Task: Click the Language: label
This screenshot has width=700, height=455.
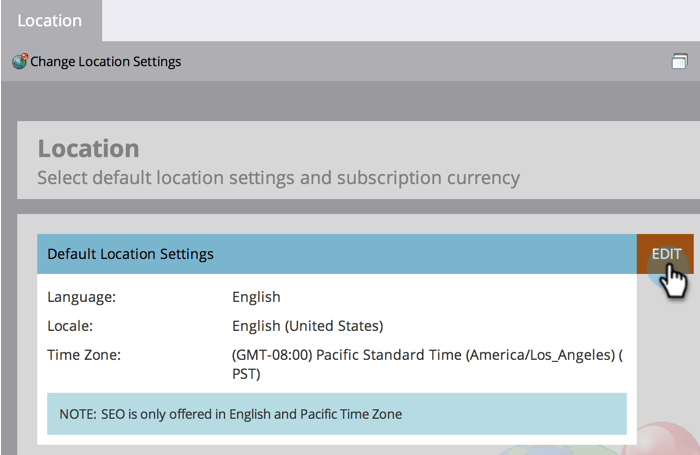Action: tap(82, 297)
